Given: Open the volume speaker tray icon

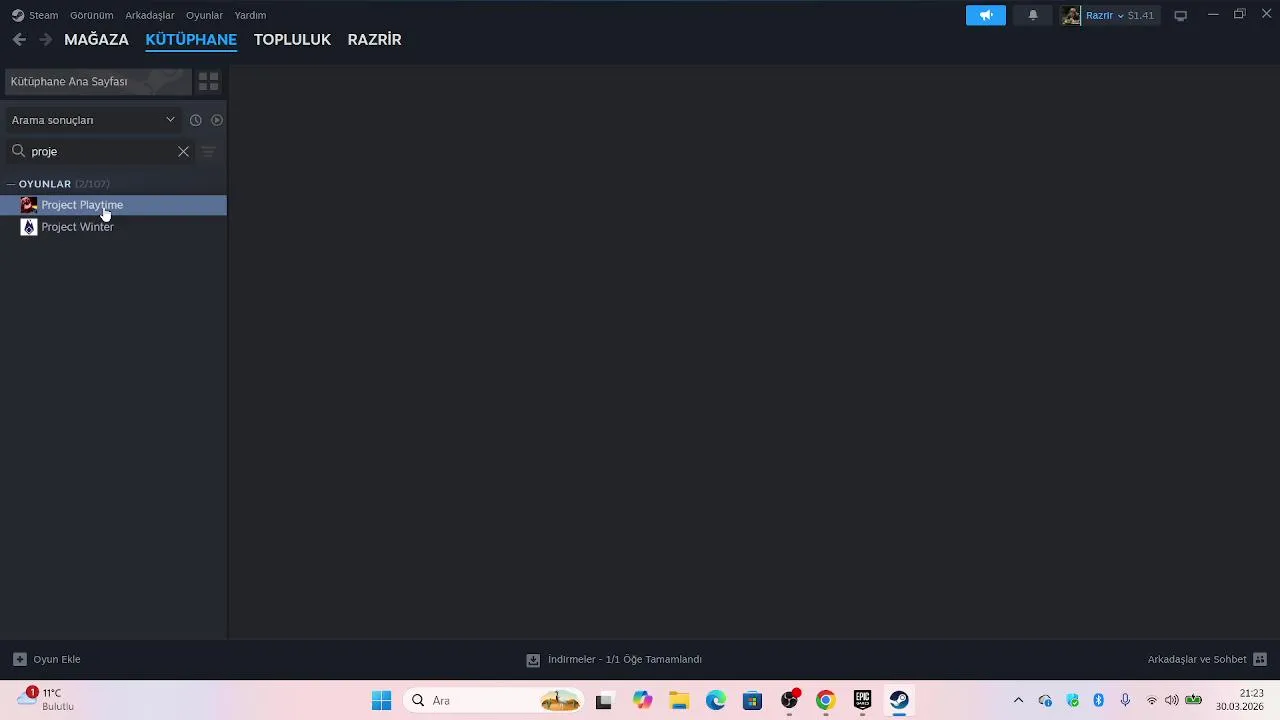Looking at the screenshot, I should tap(1171, 701).
